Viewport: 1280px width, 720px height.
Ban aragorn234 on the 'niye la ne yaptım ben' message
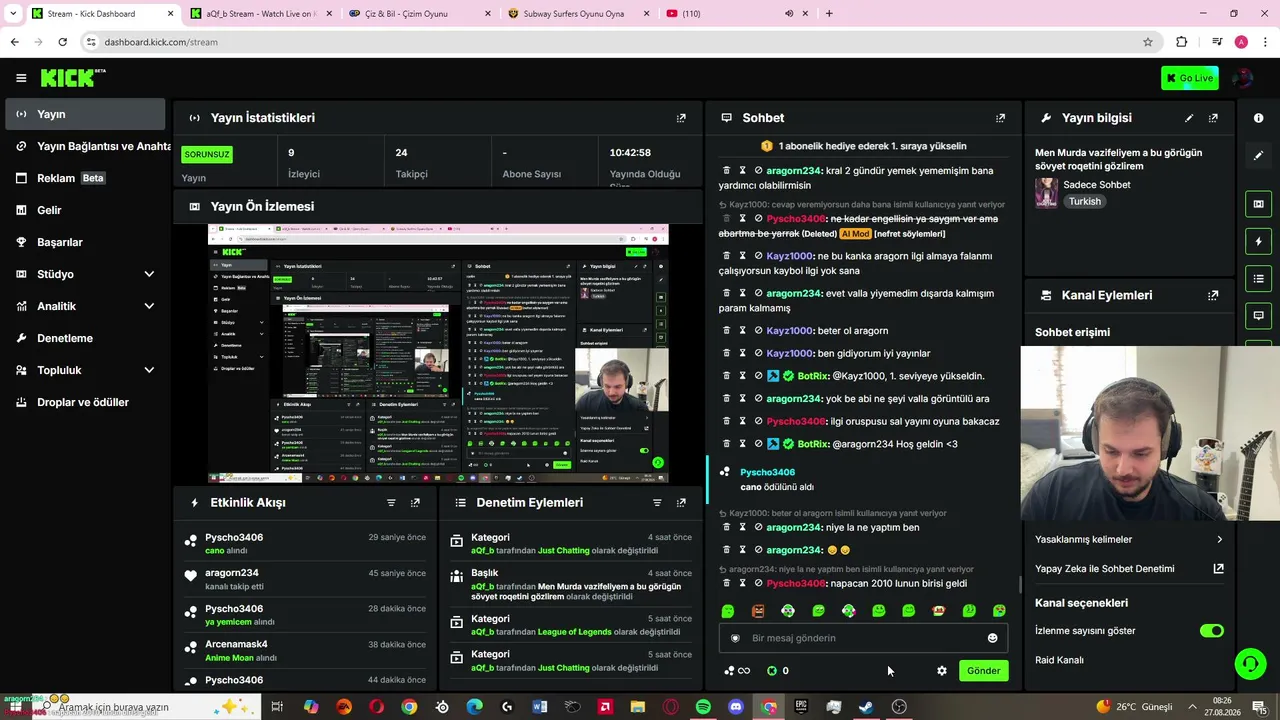758,528
